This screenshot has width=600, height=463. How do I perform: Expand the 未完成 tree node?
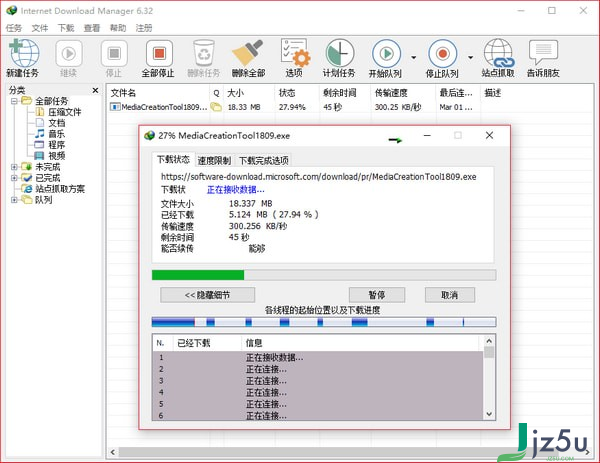click(14, 167)
